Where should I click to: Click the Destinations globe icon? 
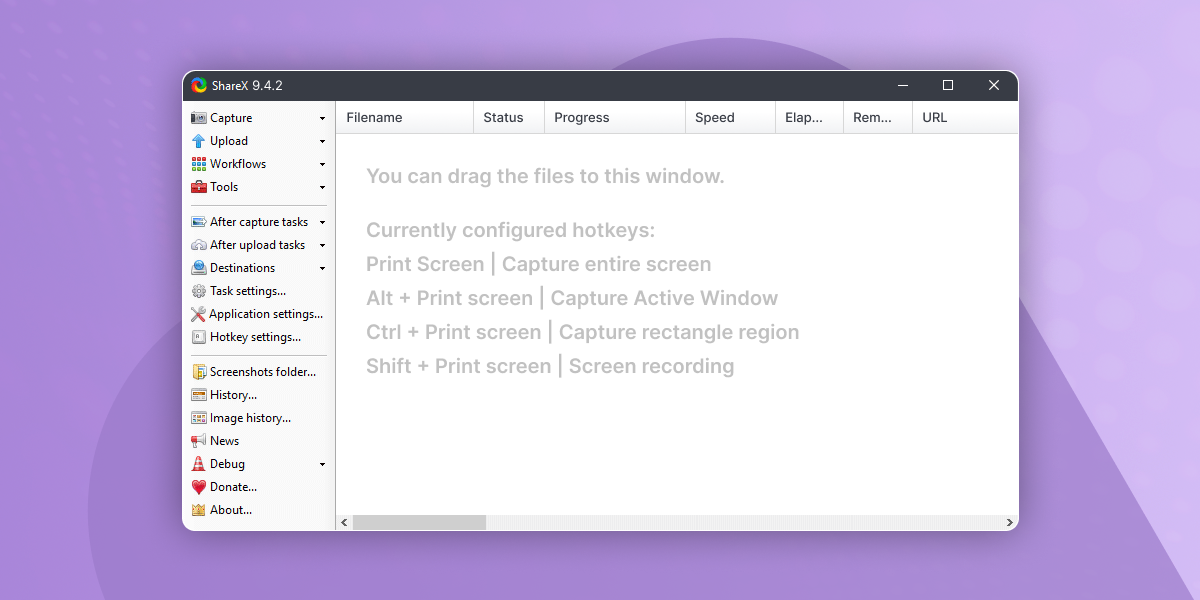click(x=199, y=268)
